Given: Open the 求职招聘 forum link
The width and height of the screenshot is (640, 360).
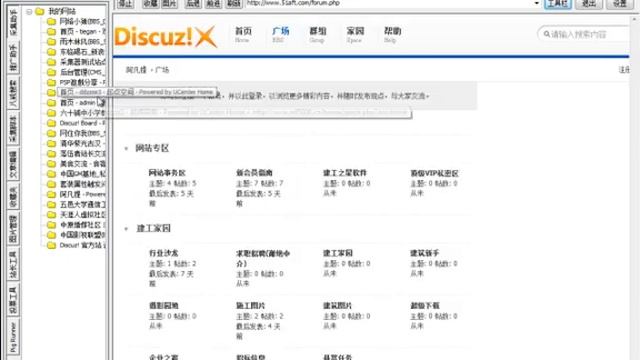Looking at the screenshot, I should click(x=263, y=258).
